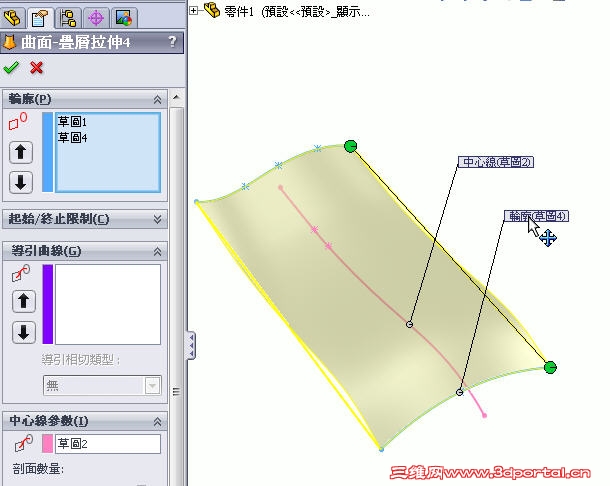Open the FeatureManager design tree tab

(x=12, y=18)
